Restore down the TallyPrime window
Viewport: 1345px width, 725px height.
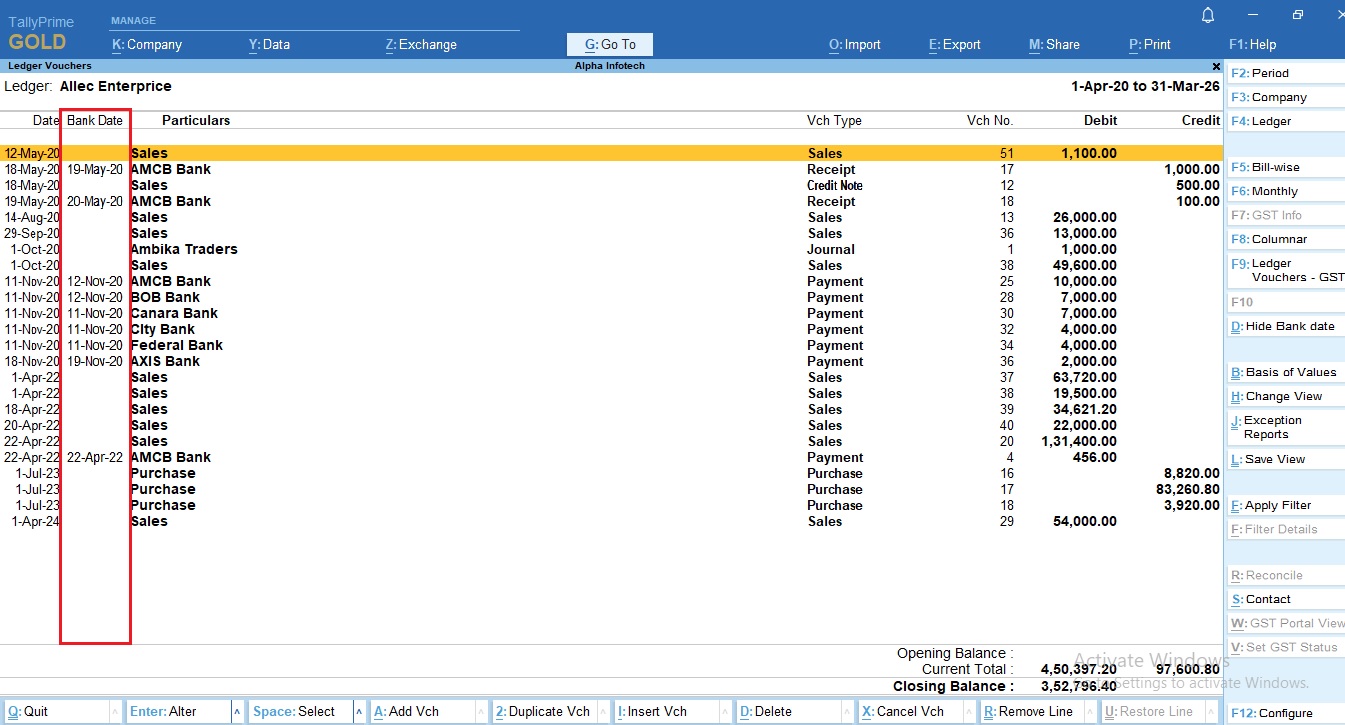1297,15
